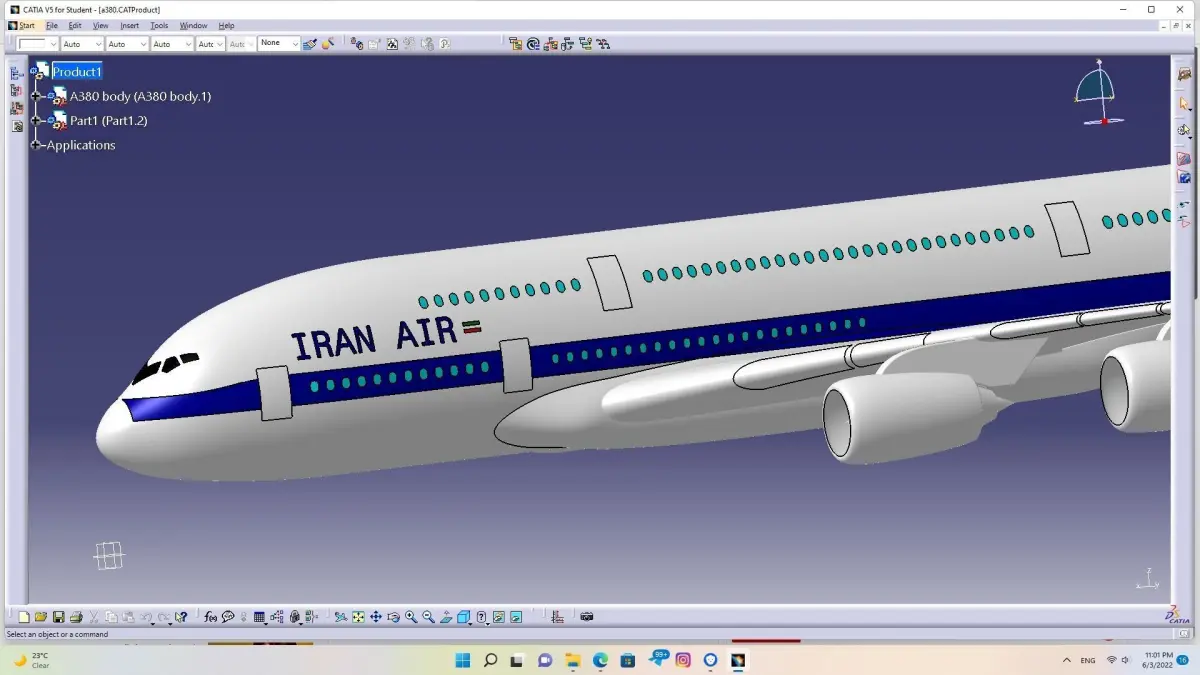Open the File menu
The width and height of the screenshot is (1200, 675).
(52, 26)
